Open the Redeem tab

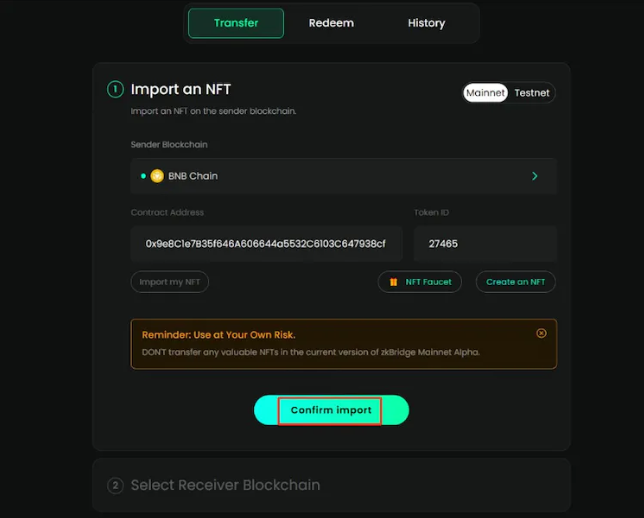click(331, 23)
